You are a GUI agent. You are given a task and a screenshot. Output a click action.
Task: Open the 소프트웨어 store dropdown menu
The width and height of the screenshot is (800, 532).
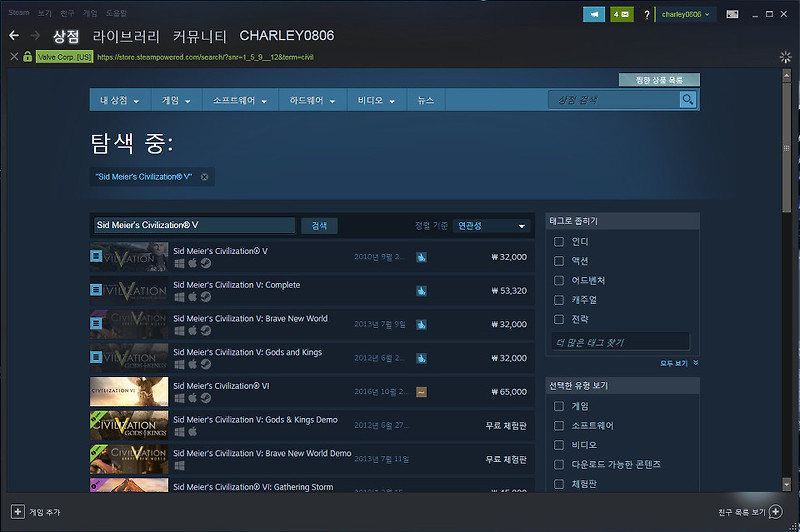[240, 100]
